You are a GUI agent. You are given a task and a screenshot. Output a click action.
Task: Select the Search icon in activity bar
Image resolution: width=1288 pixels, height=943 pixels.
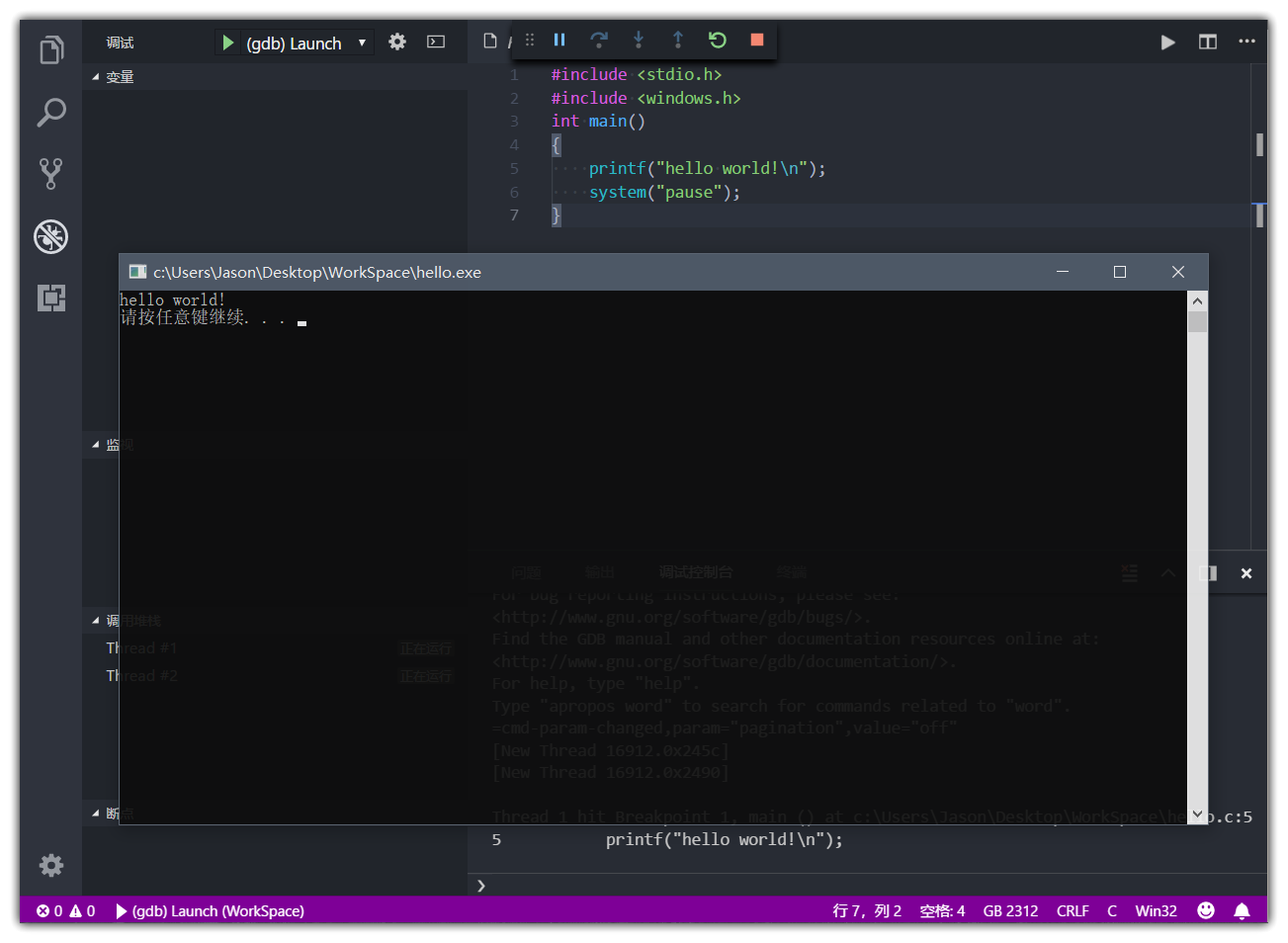(50, 113)
